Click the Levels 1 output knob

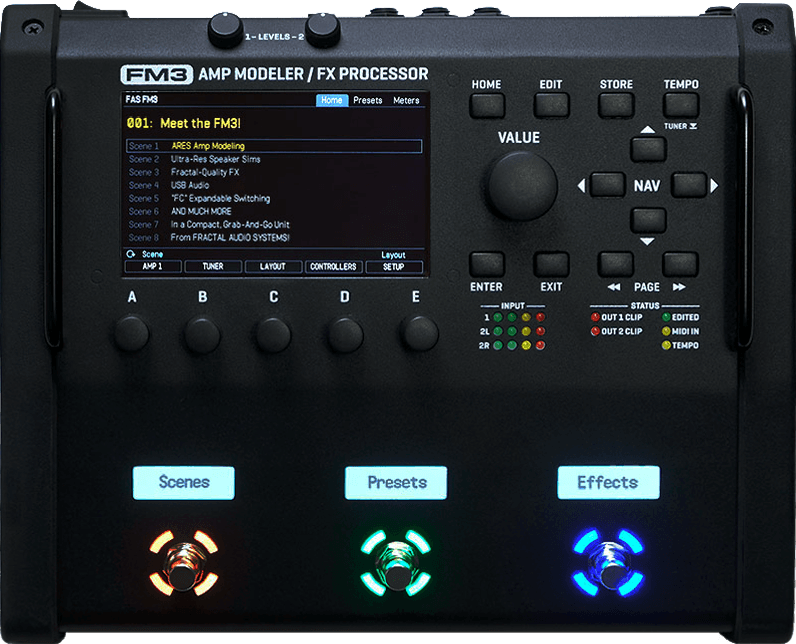coord(225,30)
